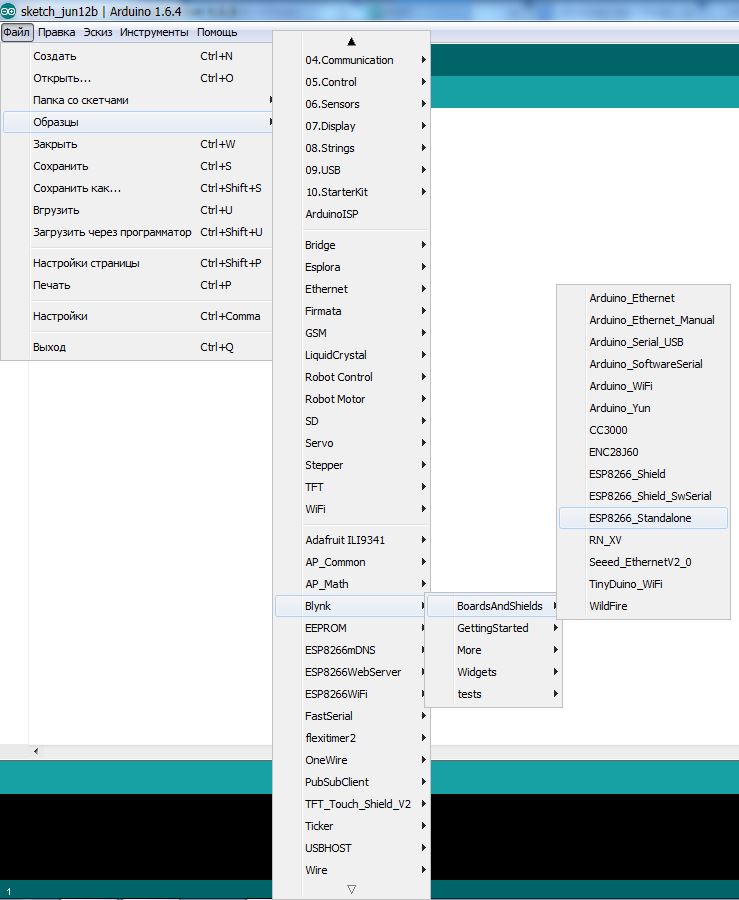Open Arduino_SoftwareSerial example

(x=643, y=364)
